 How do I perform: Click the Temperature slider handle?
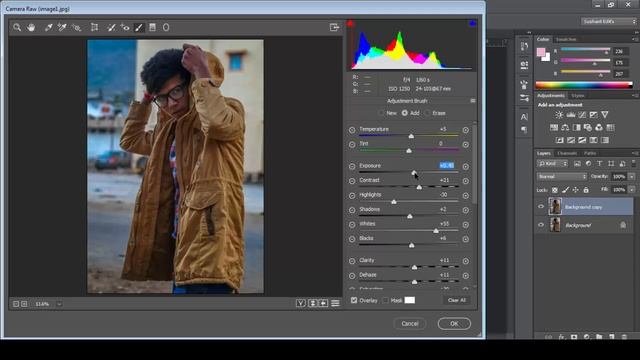411,136
